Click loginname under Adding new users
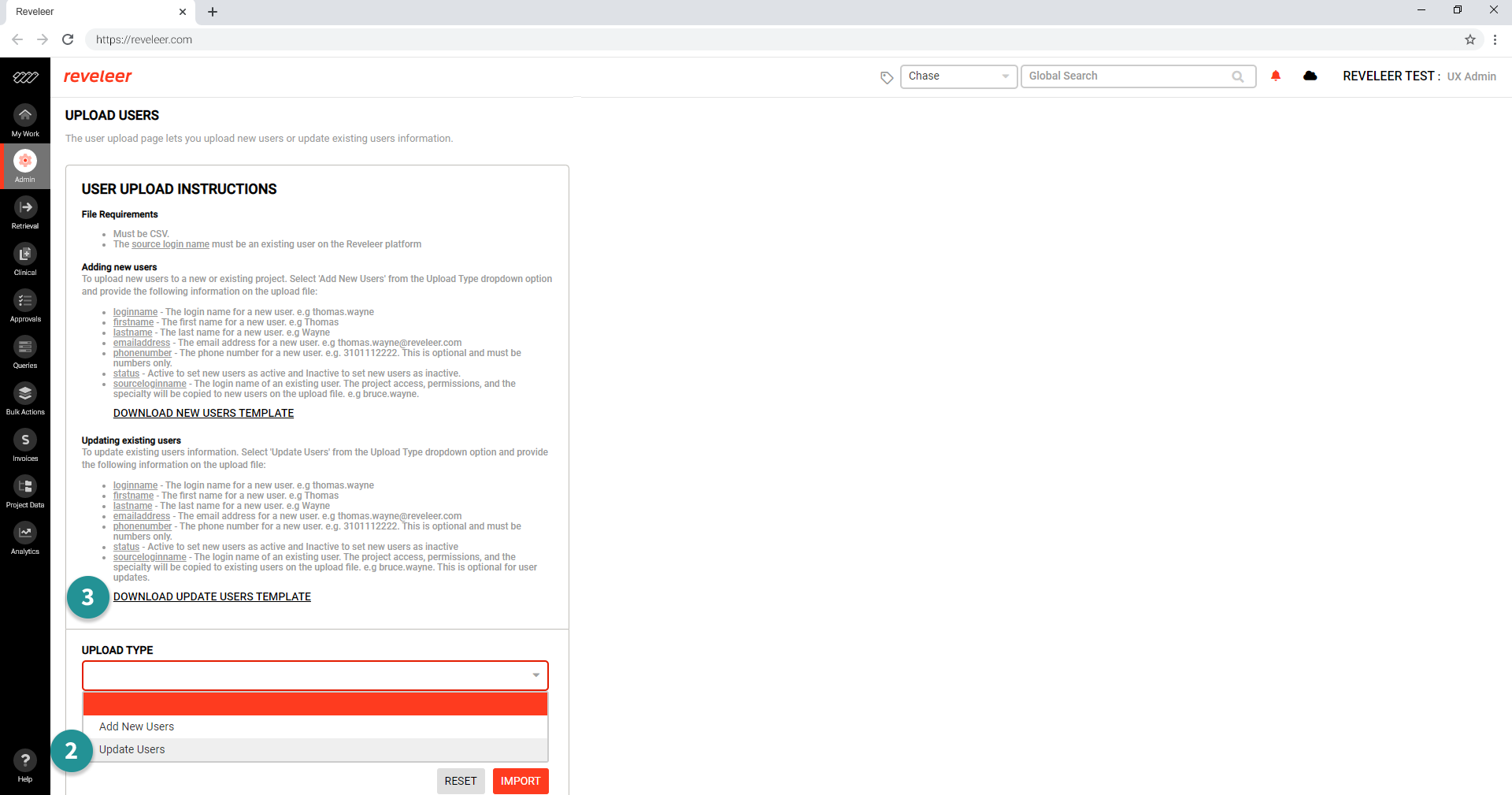Image resolution: width=1512 pixels, height=795 pixels. [135, 312]
